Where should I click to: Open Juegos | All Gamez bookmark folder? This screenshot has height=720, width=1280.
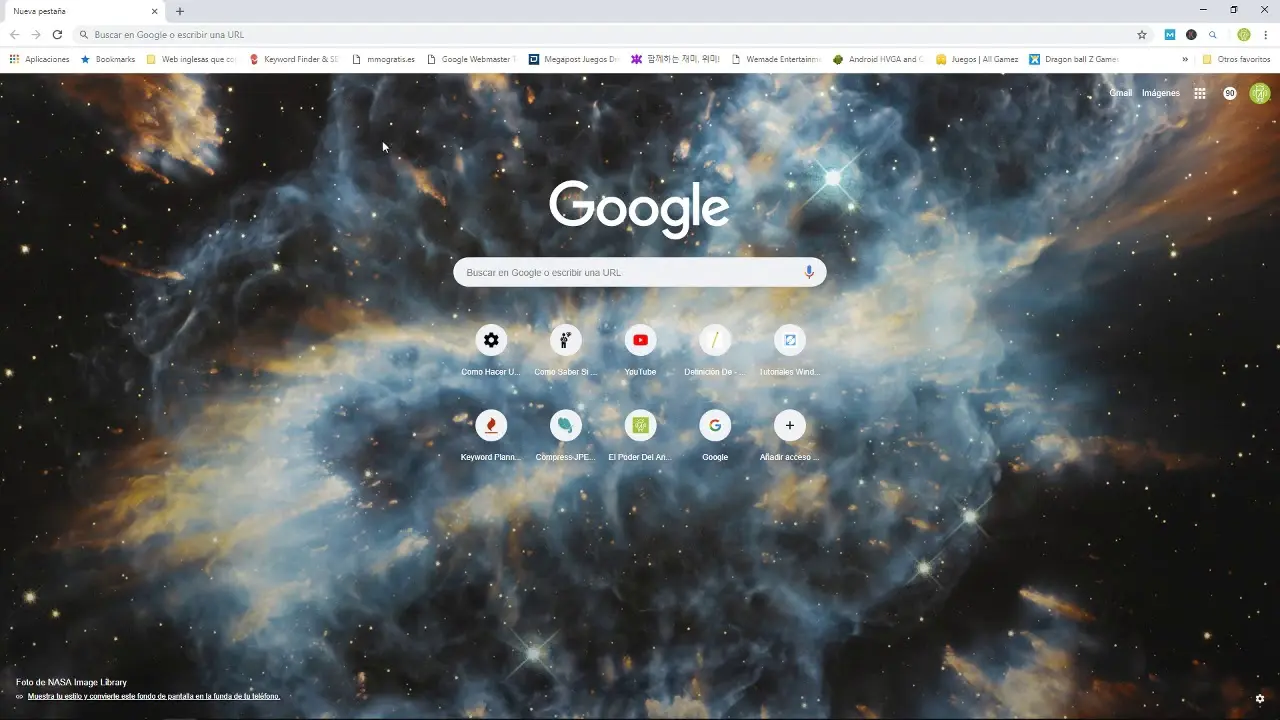(x=977, y=59)
